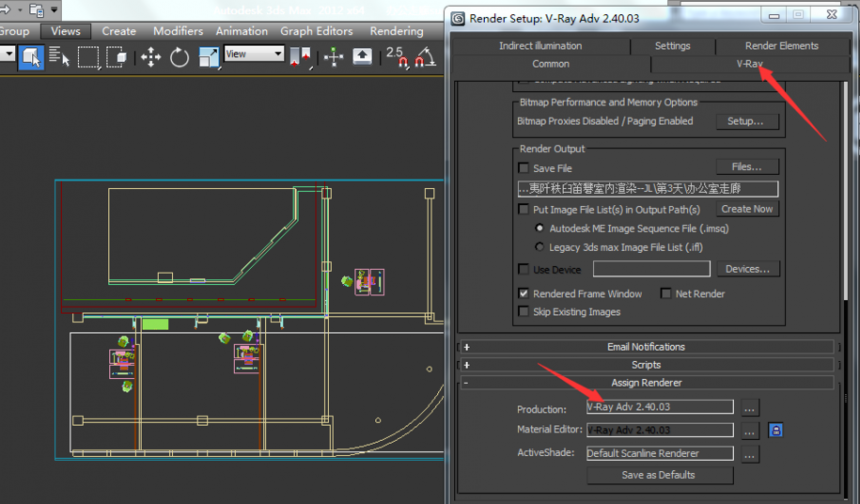The image size is (860, 504).
Task: Switch to the Common tab
Action: pos(551,64)
